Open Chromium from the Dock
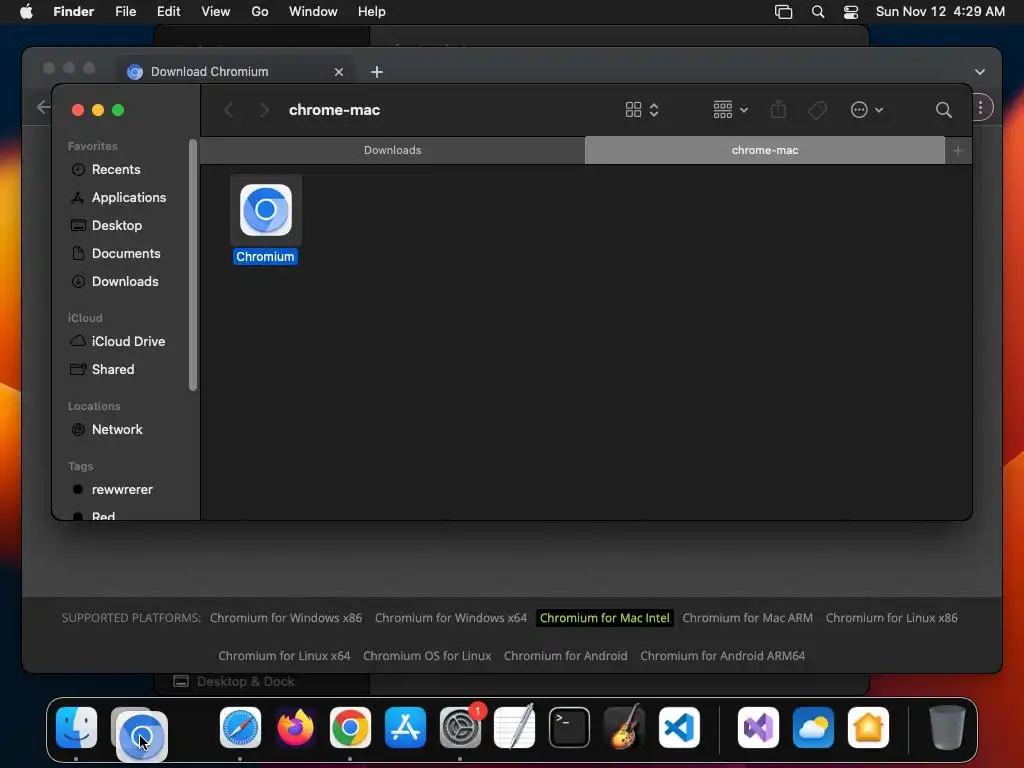 (141, 737)
